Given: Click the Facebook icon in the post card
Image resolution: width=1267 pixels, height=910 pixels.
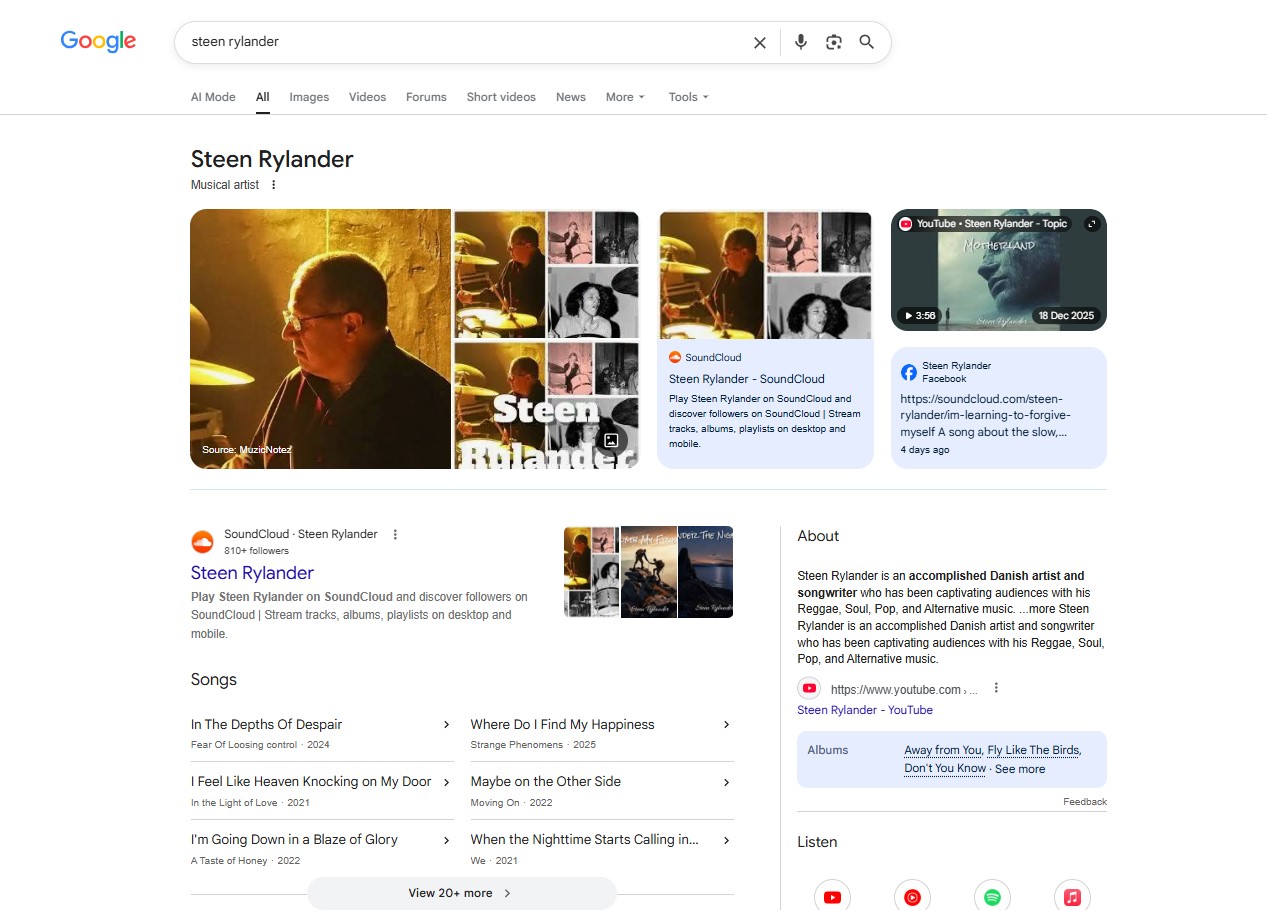Looking at the screenshot, I should 909,372.
